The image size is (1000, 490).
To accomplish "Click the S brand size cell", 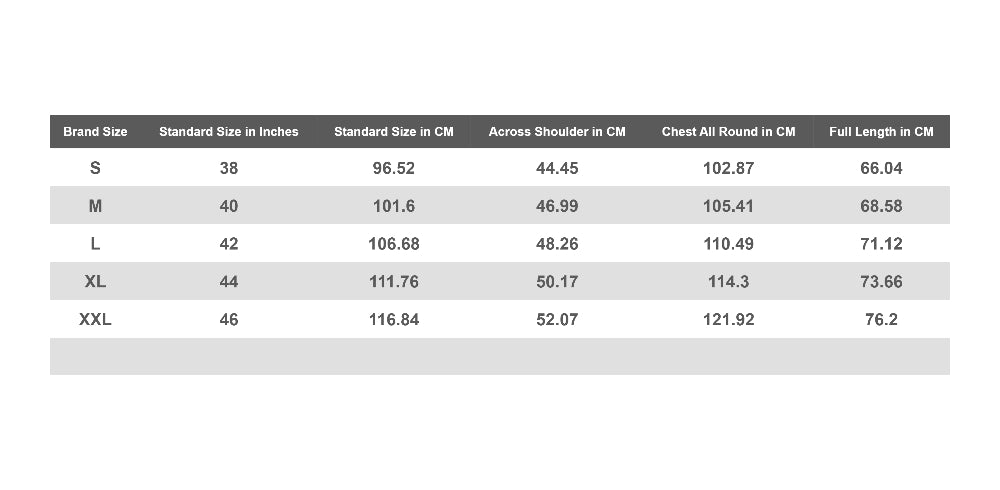I will pyautogui.click(x=95, y=168).
